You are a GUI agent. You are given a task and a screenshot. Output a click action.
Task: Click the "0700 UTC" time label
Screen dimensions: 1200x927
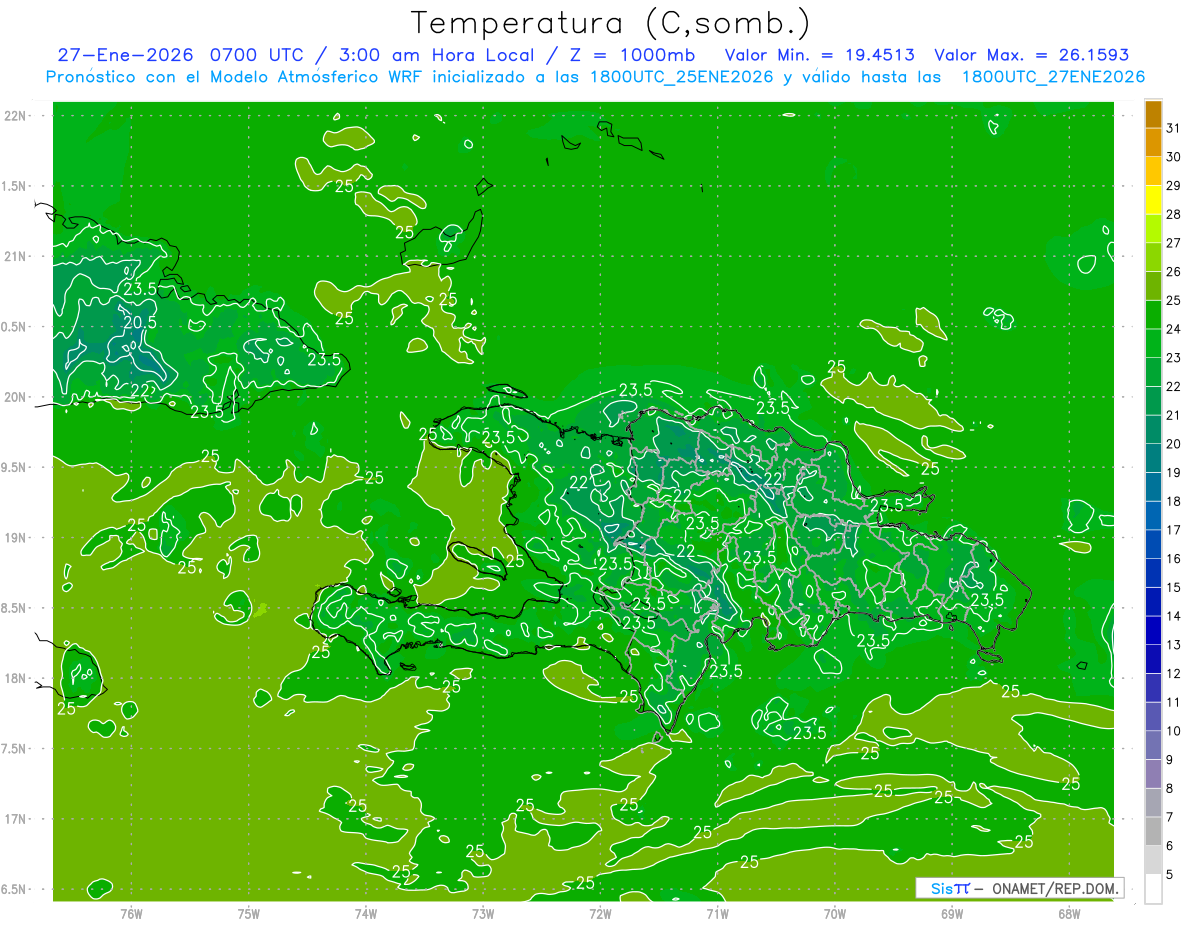click(259, 55)
